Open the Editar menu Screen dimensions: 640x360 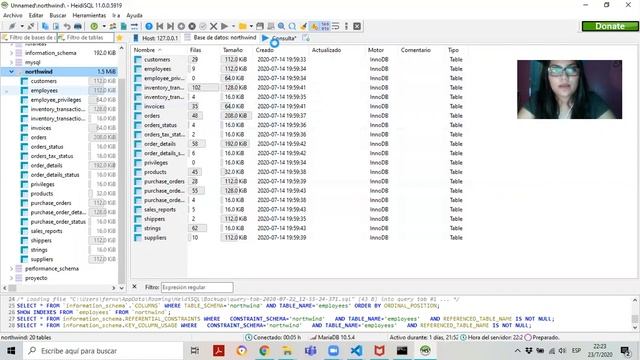point(36,15)
